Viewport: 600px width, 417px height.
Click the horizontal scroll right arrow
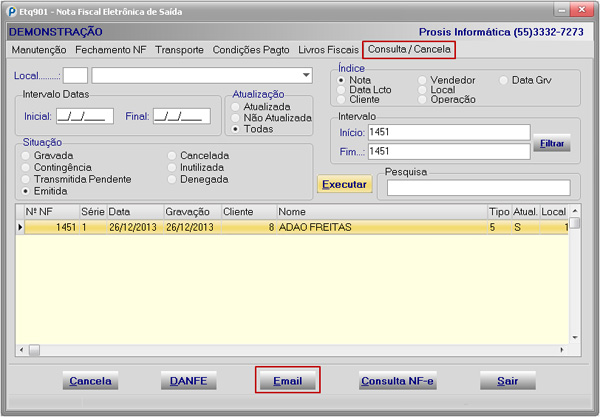[x=562, y=350]
